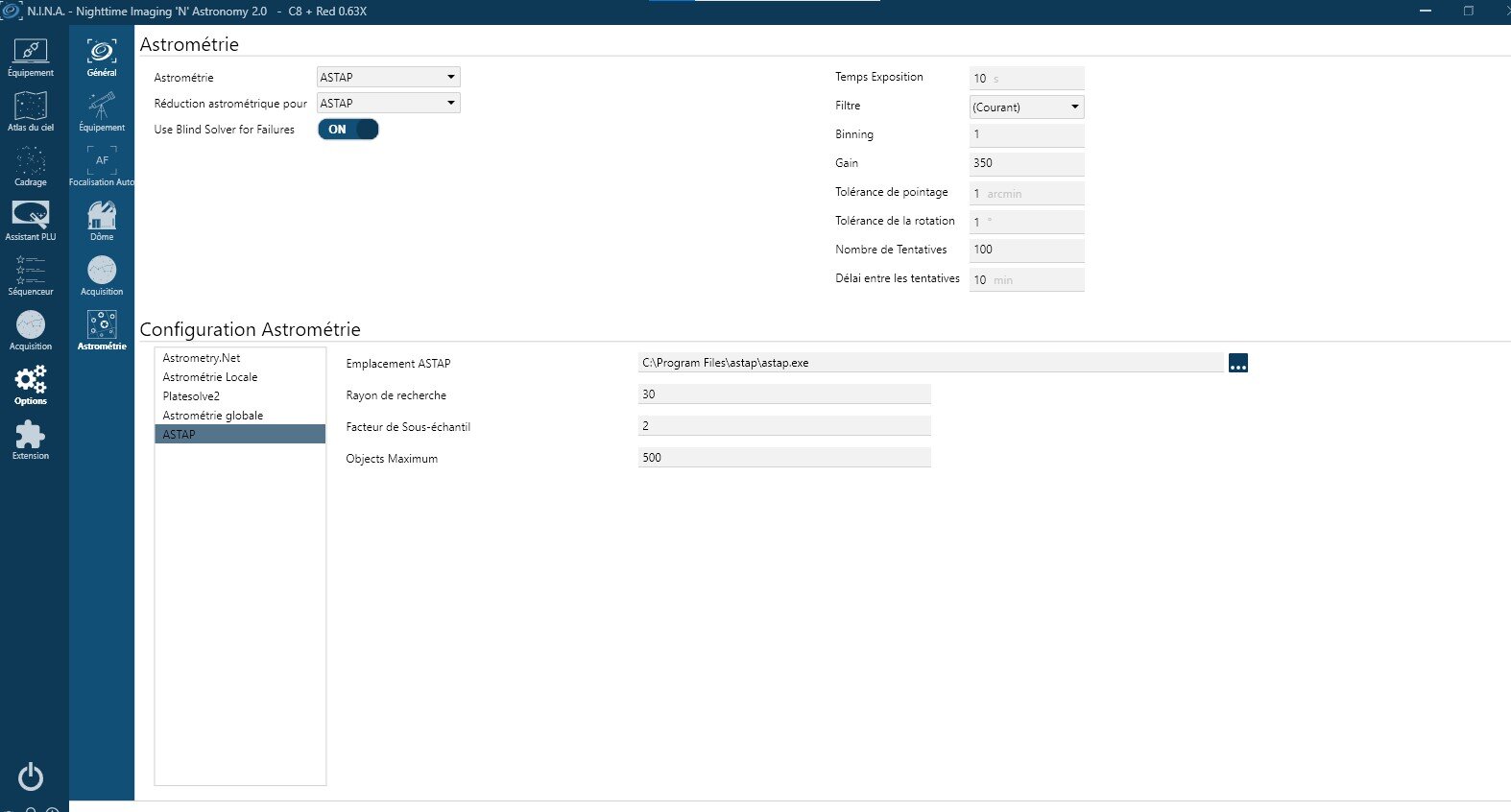Toggle Use Blind Solver for Failures switch
Image resolution: width=1511 pixels, height=812 pixels.
tap(348, 130)
